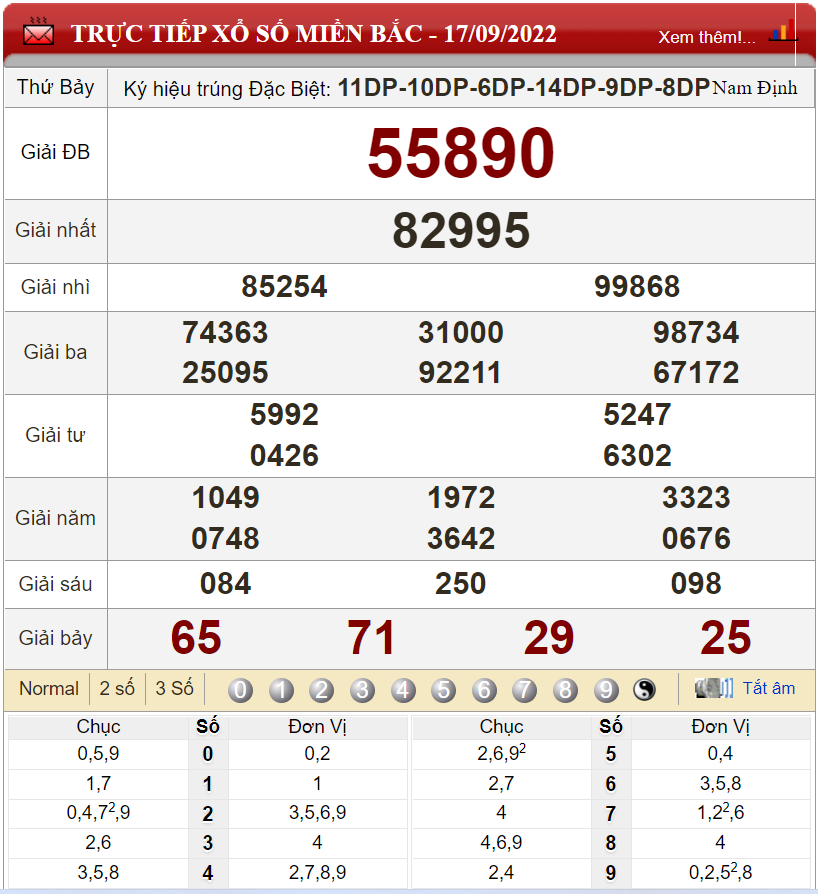This screenshot has height=894, width=818.
Task: Switch to 2 số display mode
Action: 117,689
